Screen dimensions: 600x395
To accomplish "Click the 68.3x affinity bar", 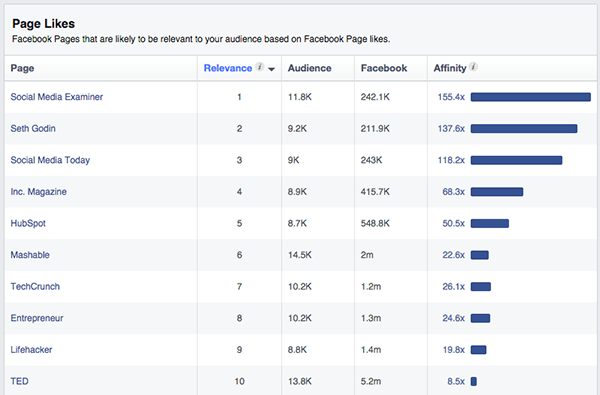I will pyautogui.click(x=497, y=192).
